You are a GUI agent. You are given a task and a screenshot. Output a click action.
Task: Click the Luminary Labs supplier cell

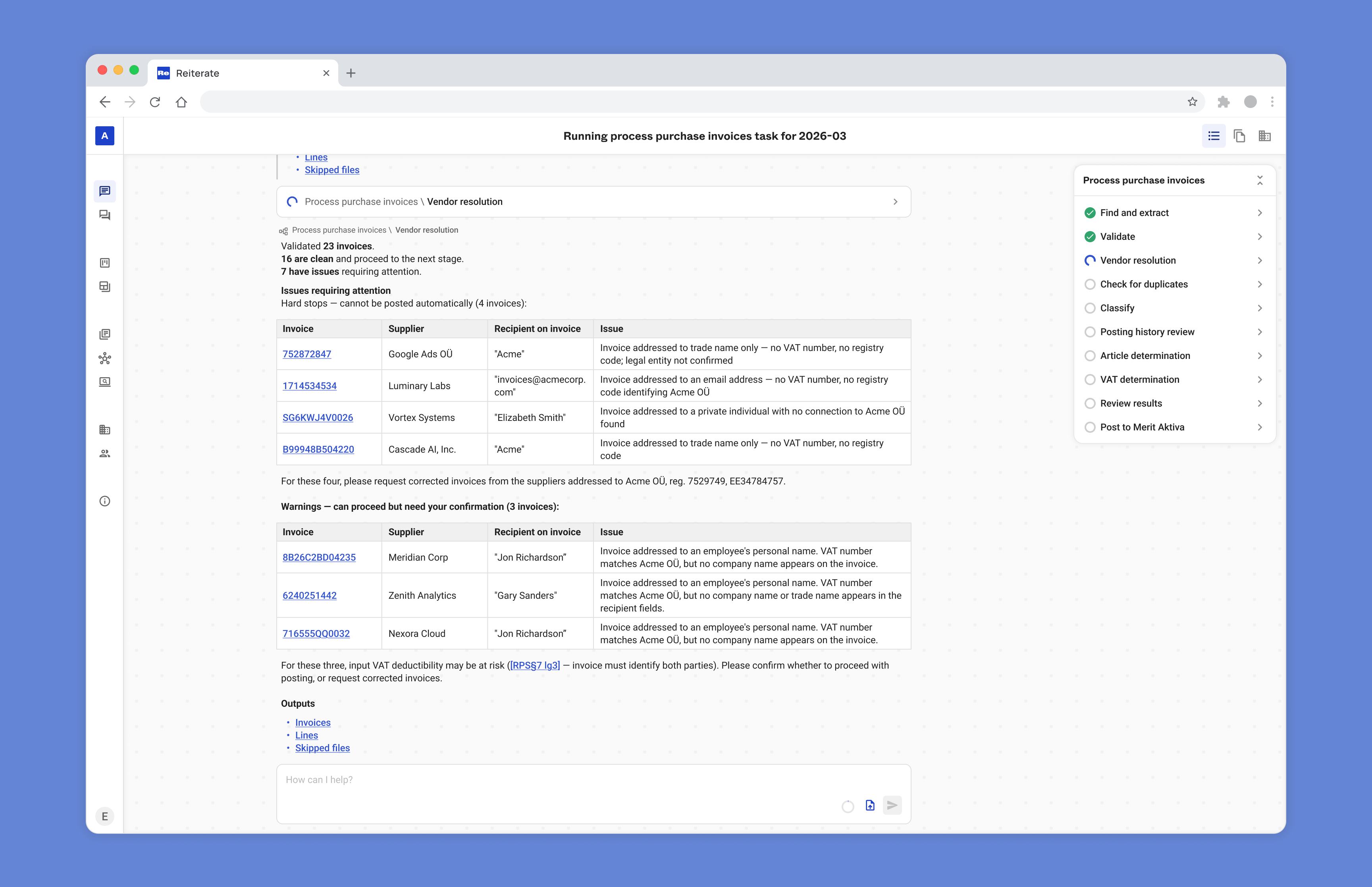pyautogui.click(x=434, y=385)
